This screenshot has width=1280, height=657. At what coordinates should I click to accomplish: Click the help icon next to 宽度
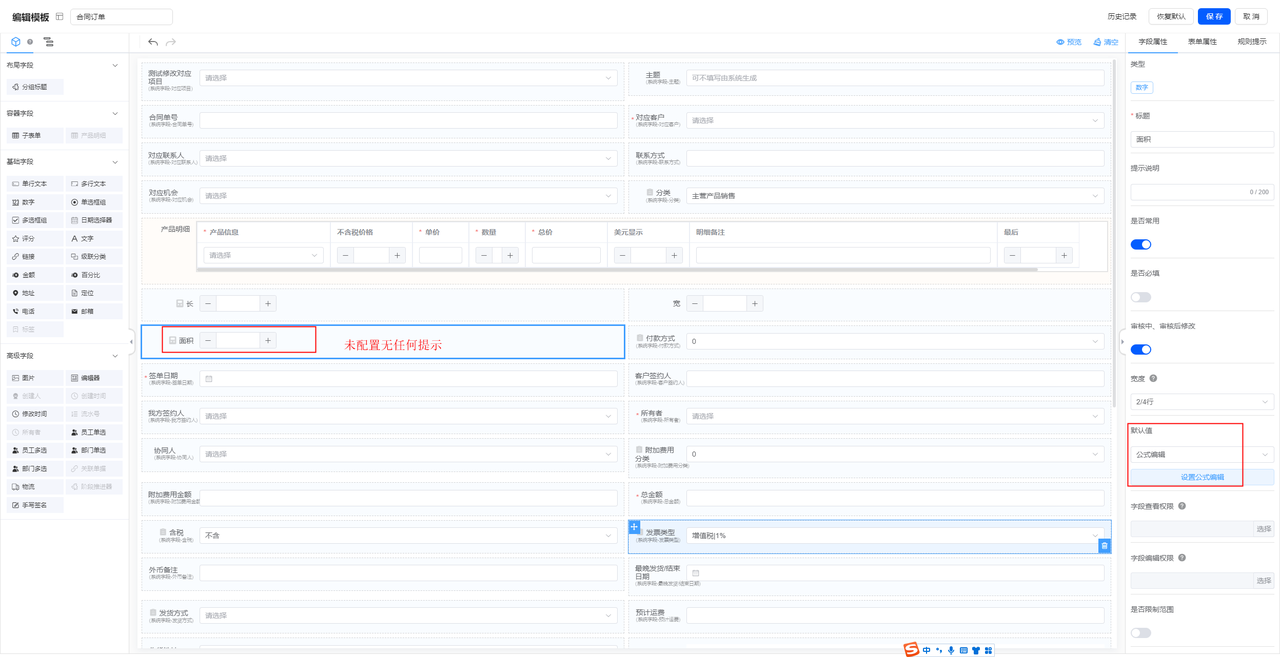tap(1153, 378)
